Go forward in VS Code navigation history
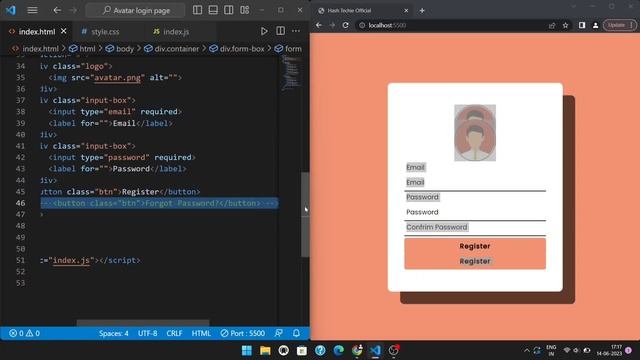This screenshot has width=640, height=360. point(73,10)
